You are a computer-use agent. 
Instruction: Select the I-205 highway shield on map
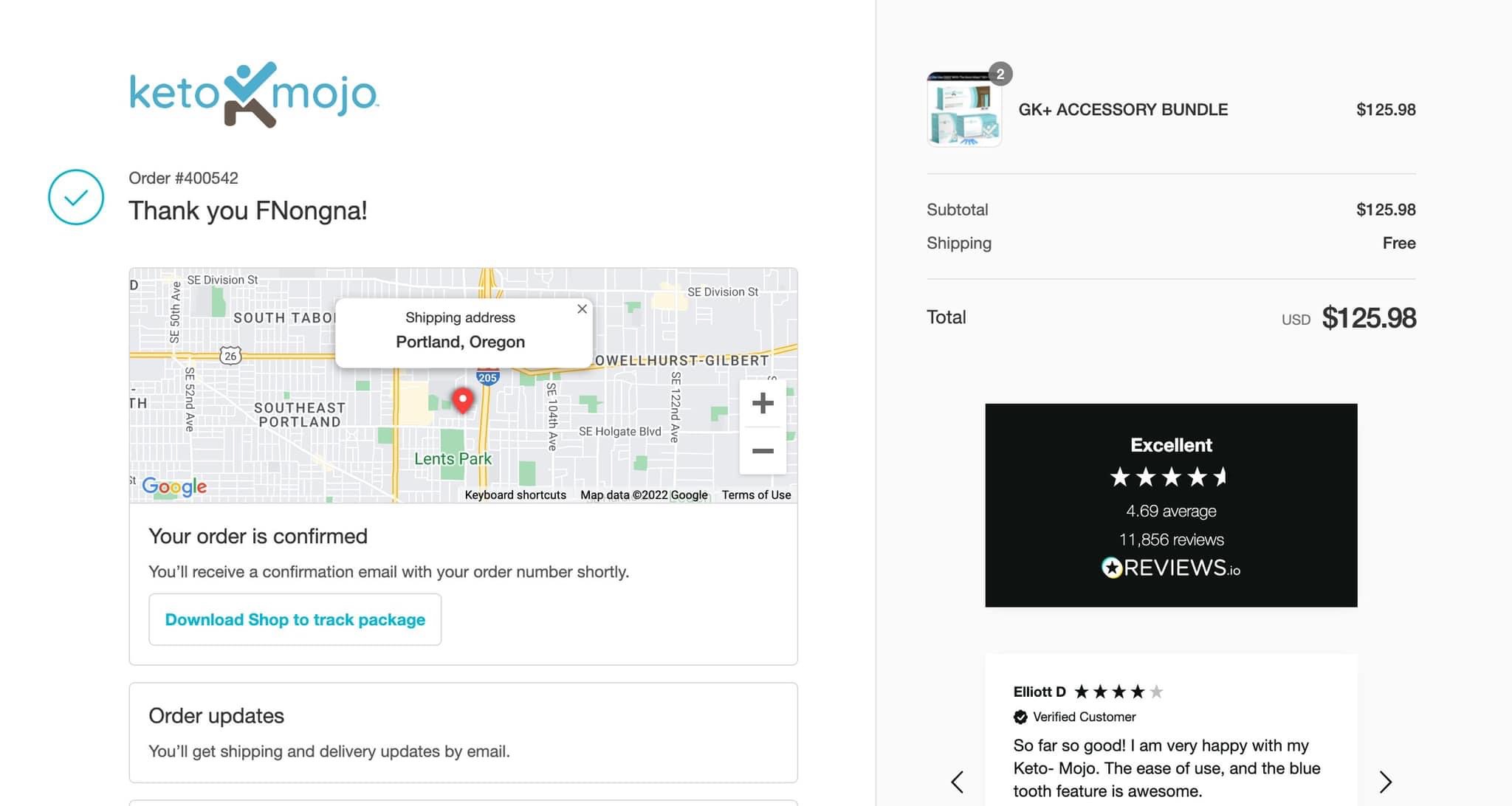pyautogui.click(x=487, y=376)
